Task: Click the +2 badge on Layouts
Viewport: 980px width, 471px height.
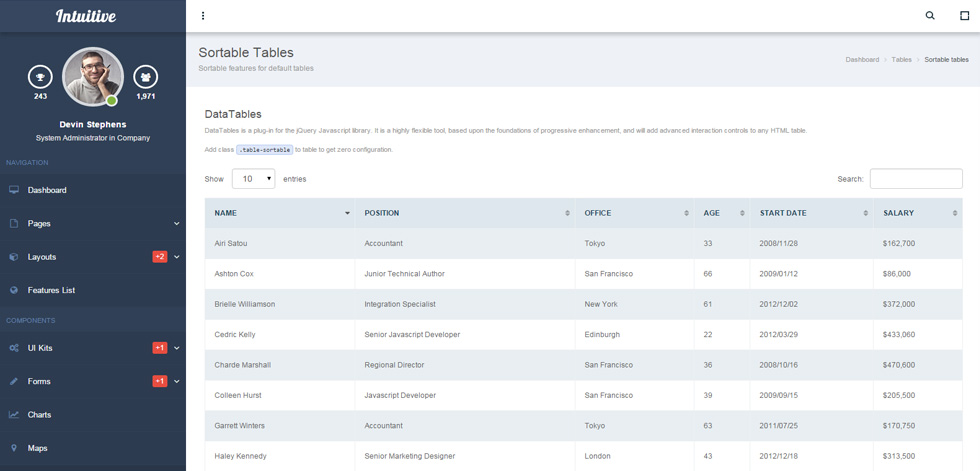Action: [x=160, y=257]
